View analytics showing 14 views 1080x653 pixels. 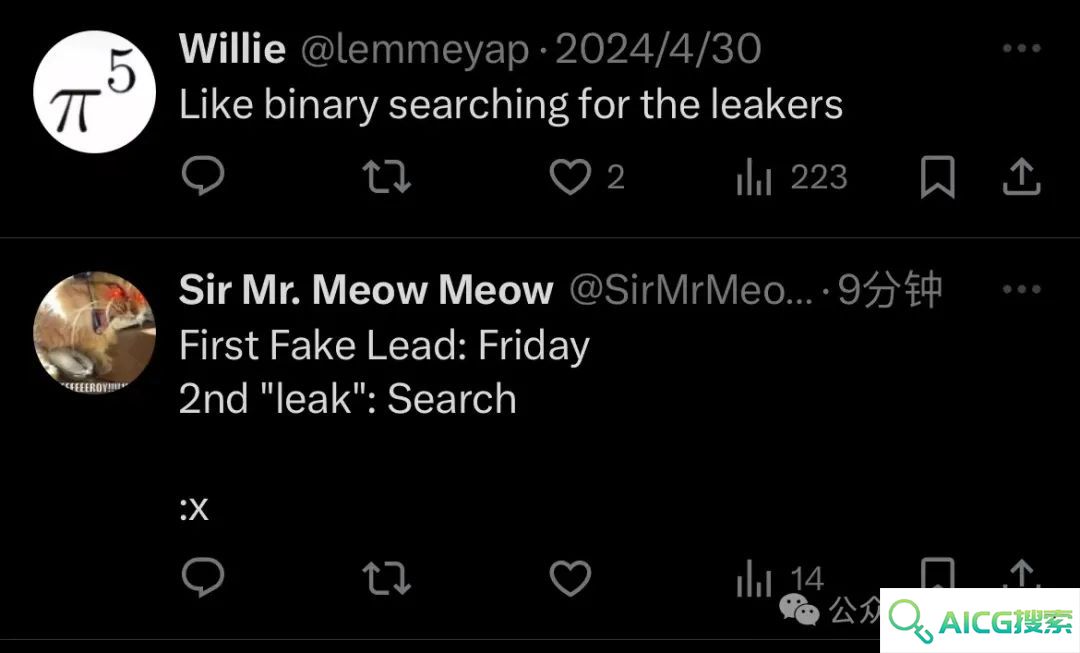click(x=780, y=579)
